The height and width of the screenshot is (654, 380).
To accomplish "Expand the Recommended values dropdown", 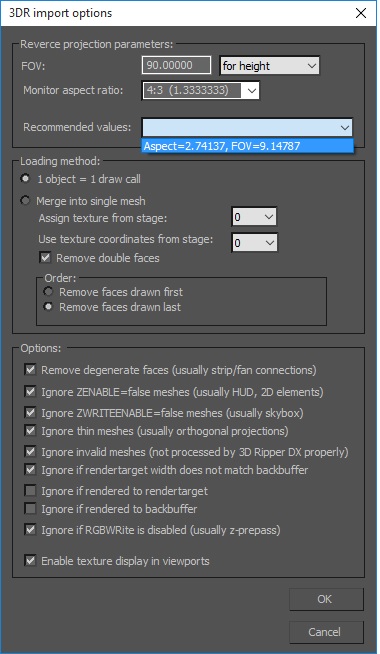I will pyautogui.click(x=247, y=127).
